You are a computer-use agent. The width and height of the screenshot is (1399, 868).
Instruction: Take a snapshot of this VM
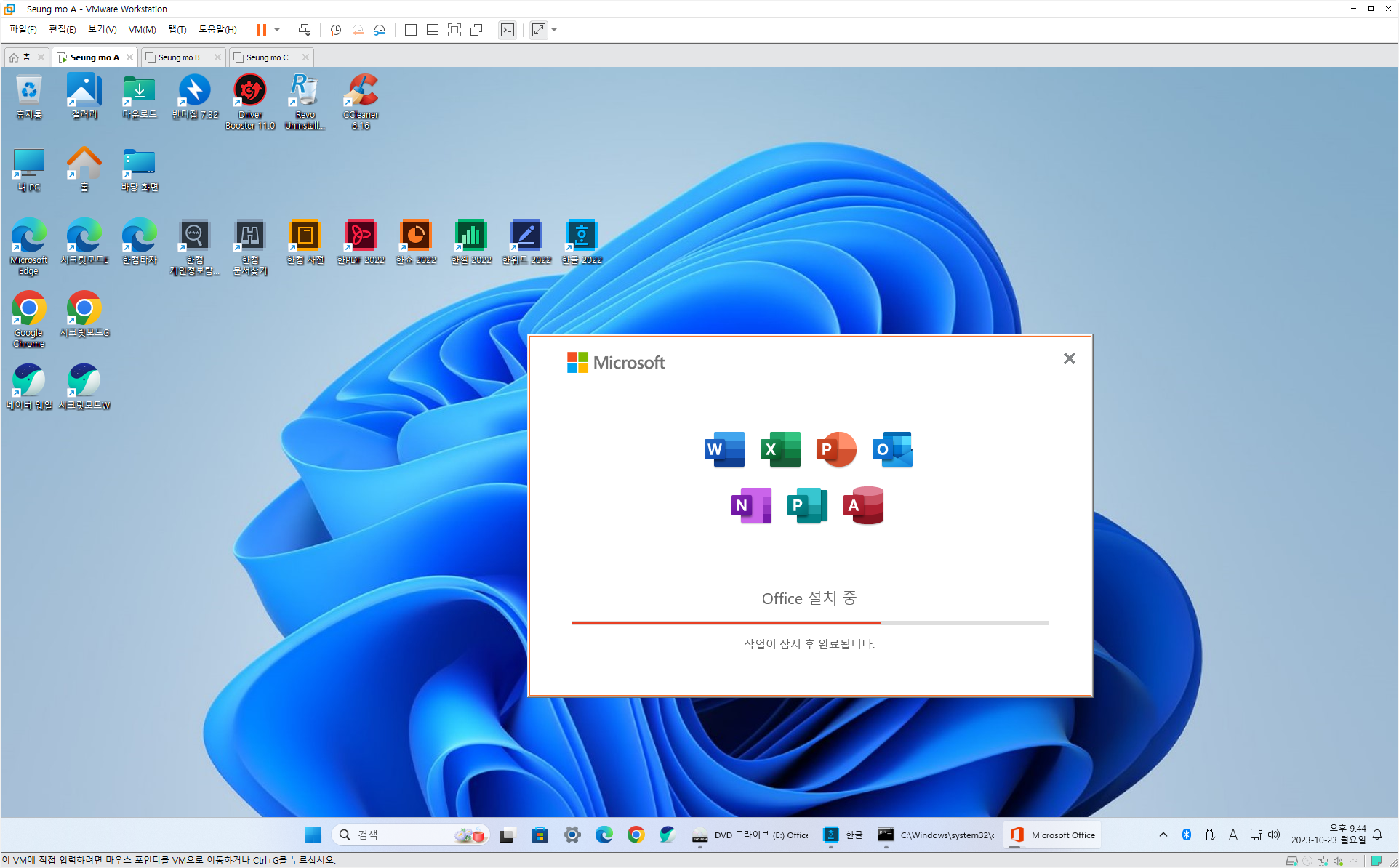coord(335,30)
